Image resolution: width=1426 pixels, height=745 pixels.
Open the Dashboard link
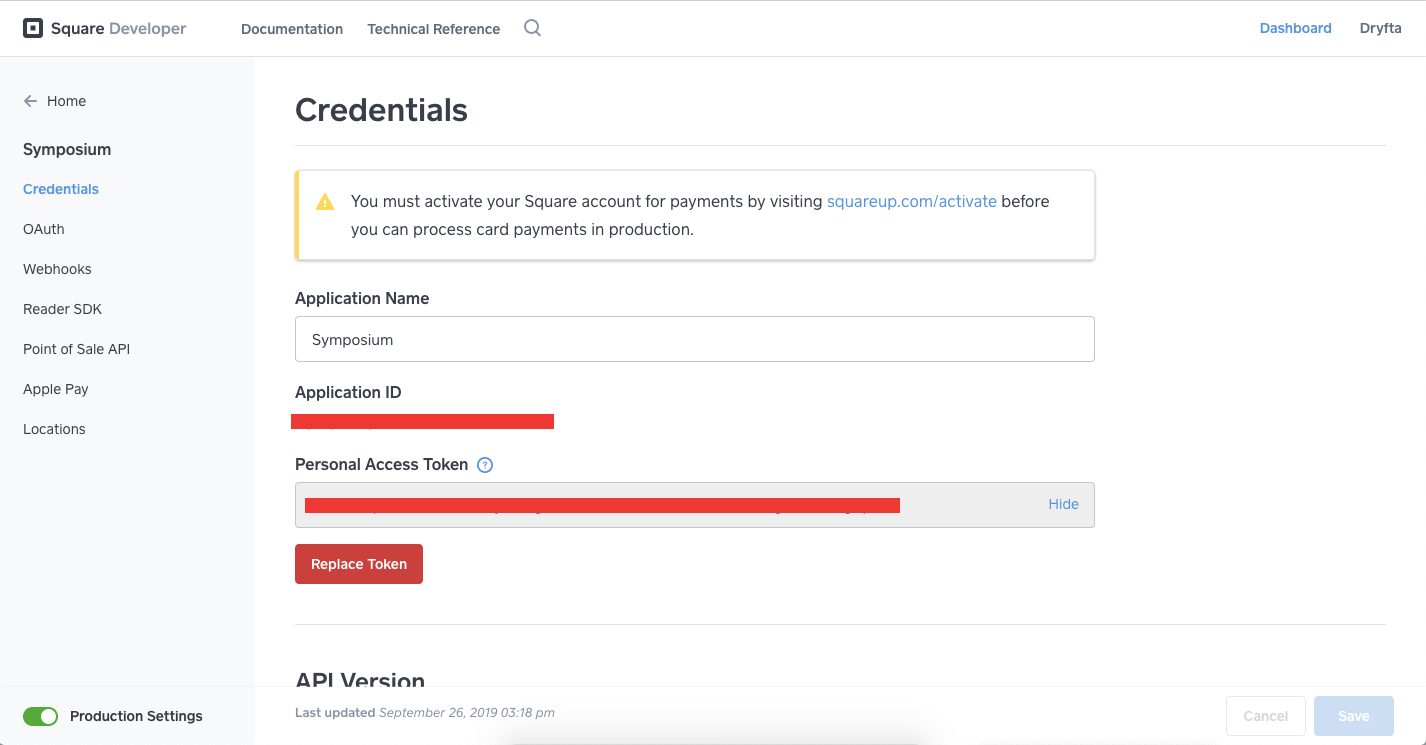(1295, 28)
